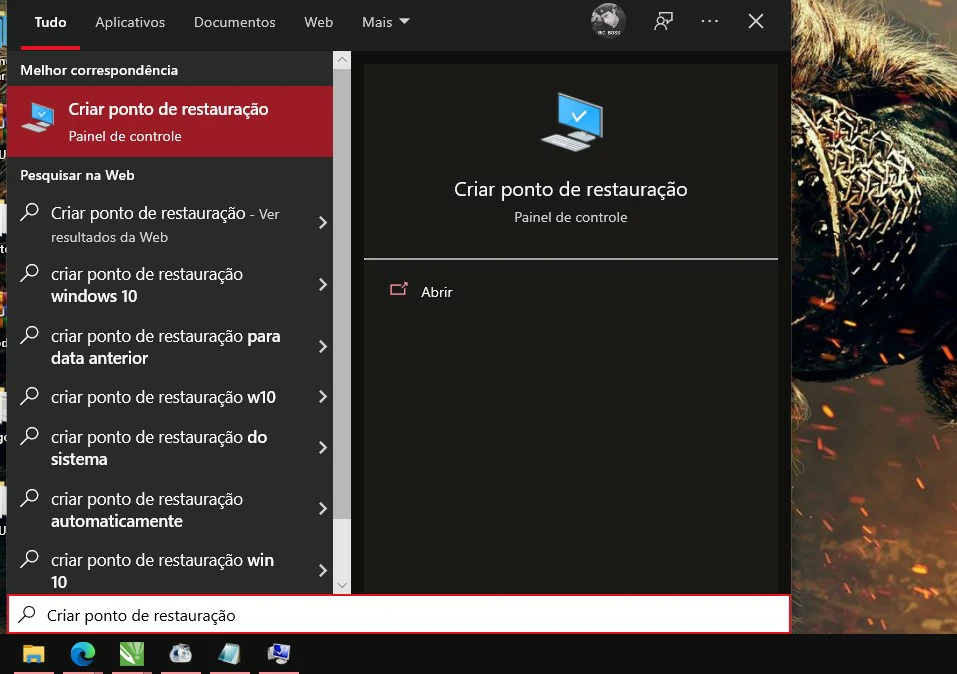The height and width of the screenshot is (674, 957).
Task: Click the Abrir open icon
Action: [399, 289]
